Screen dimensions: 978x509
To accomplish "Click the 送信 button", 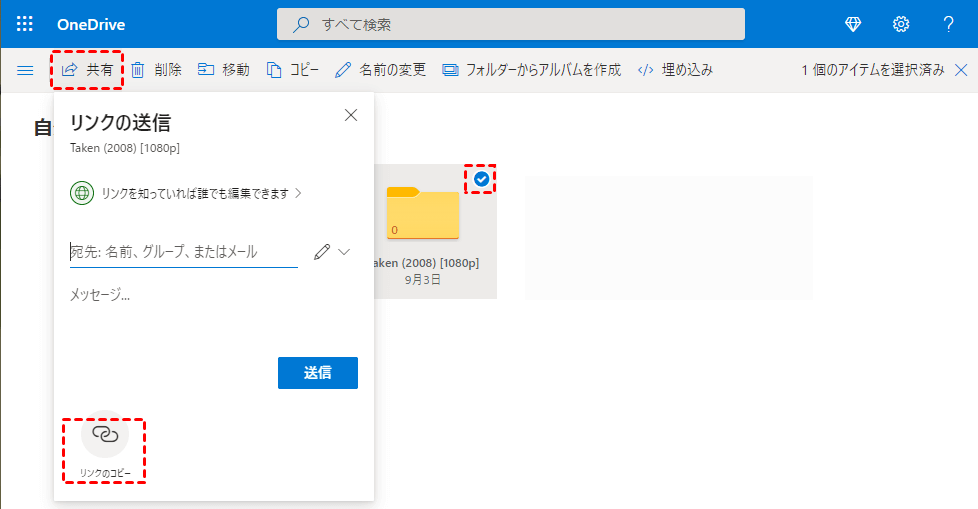I will point(317,373).
